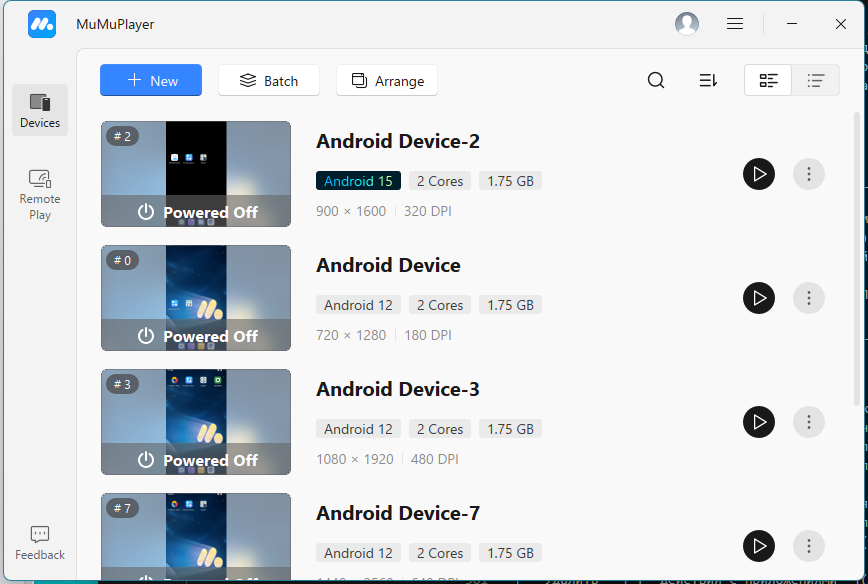Start Android Device with play button
Viewport: 868px width, 584px height.
tap(759, 298)
